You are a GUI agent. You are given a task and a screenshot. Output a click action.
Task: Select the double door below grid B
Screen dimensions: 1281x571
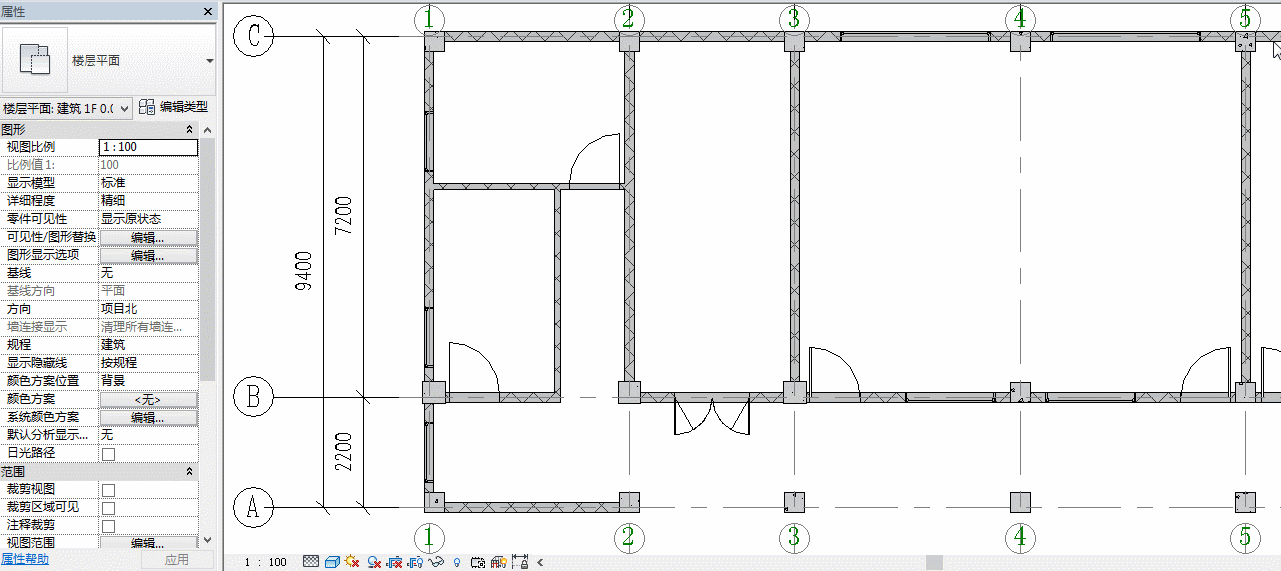click(711, 416)
